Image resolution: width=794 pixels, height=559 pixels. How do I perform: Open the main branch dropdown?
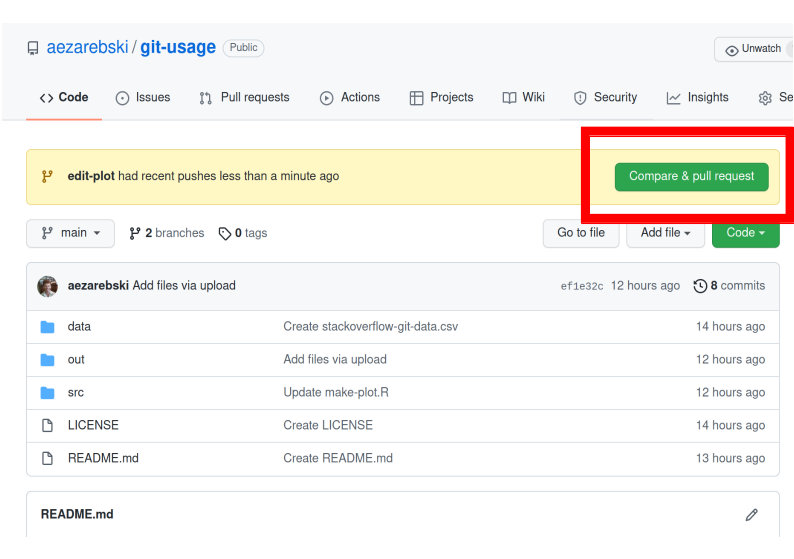tap(70, 233)
